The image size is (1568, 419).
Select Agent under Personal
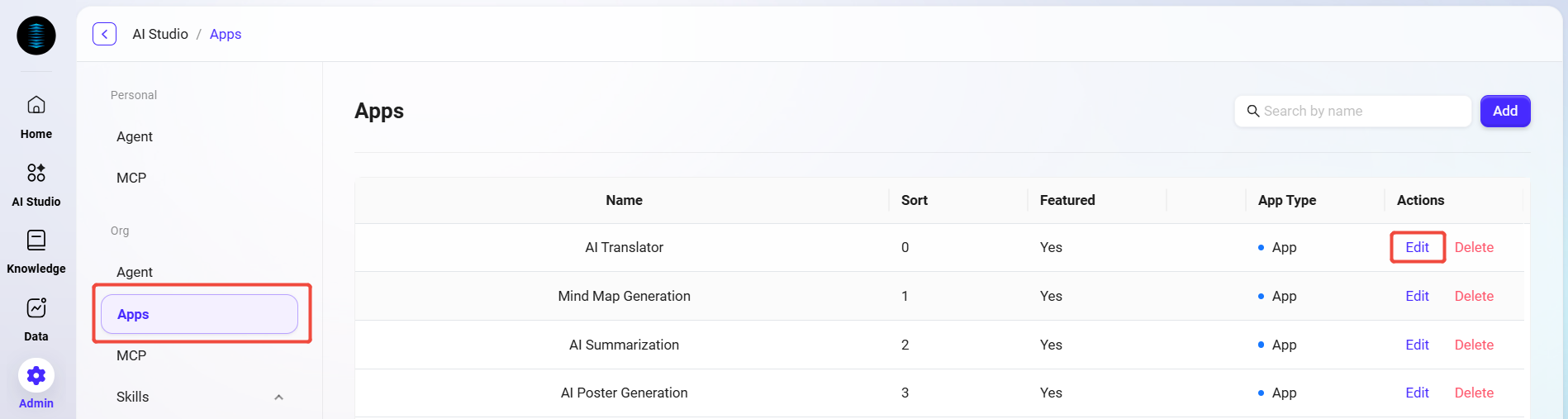(x=135, y=136)
